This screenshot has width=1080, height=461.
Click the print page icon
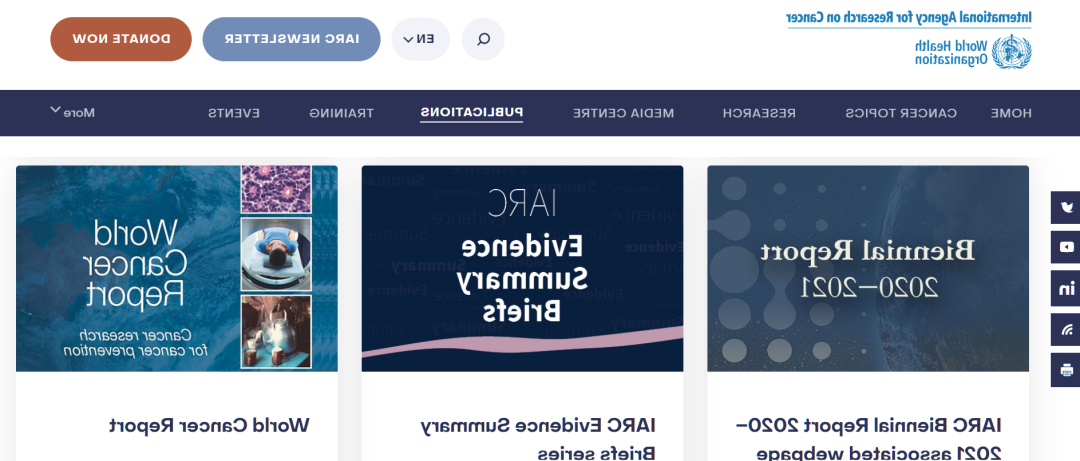(1066, 370)
